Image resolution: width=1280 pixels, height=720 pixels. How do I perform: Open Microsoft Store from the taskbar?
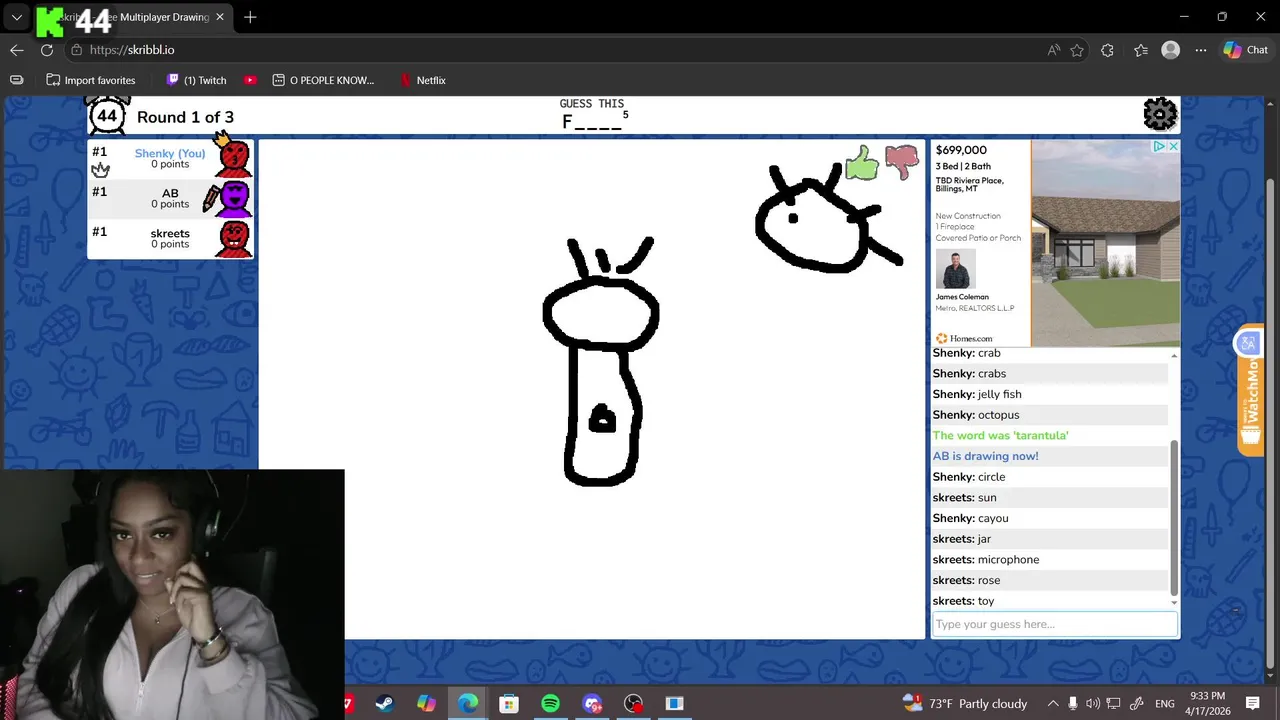509,704
